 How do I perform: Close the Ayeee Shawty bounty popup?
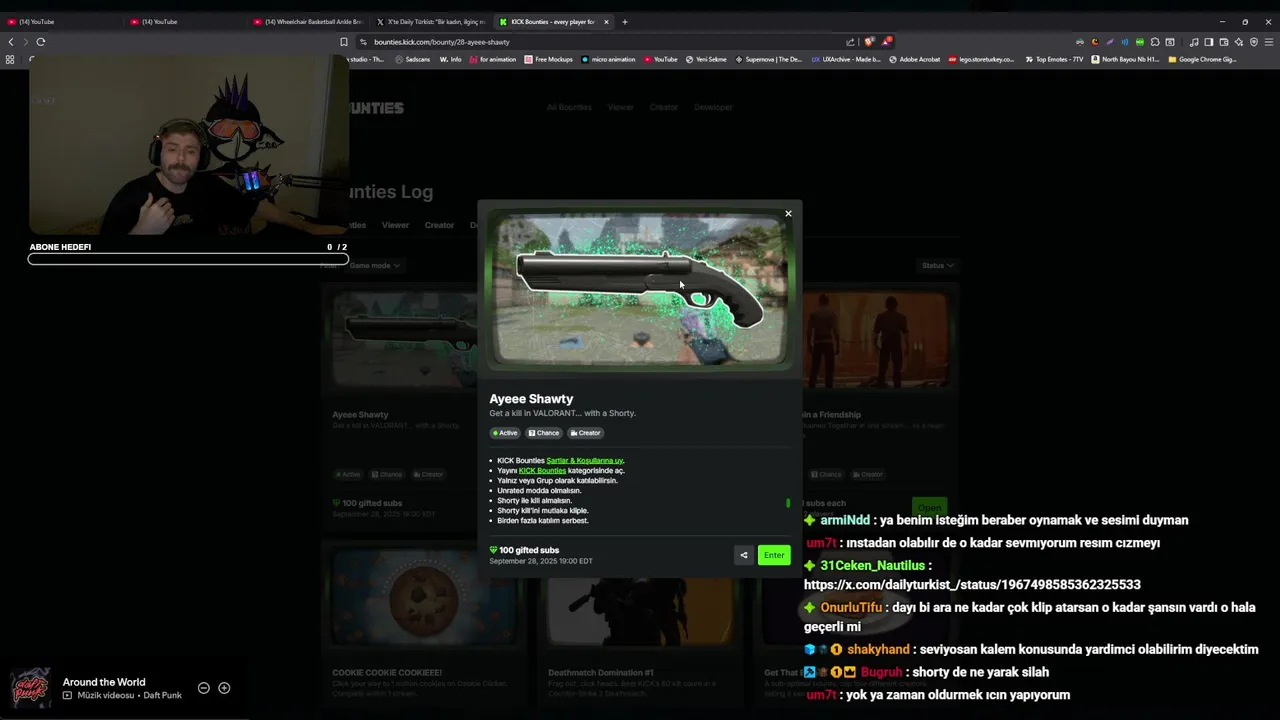[x=788, y=213]
